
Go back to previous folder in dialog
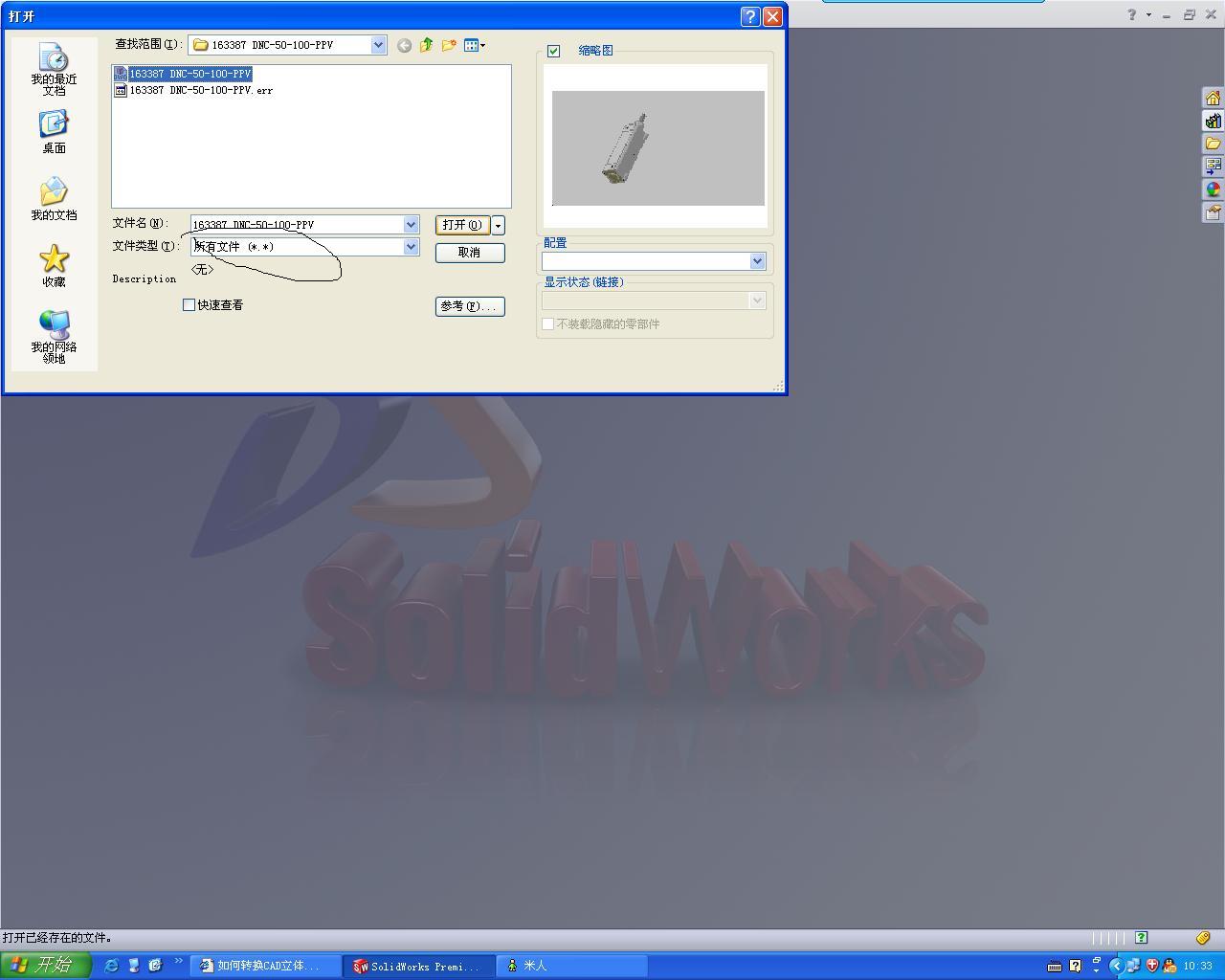click(404, 45)
